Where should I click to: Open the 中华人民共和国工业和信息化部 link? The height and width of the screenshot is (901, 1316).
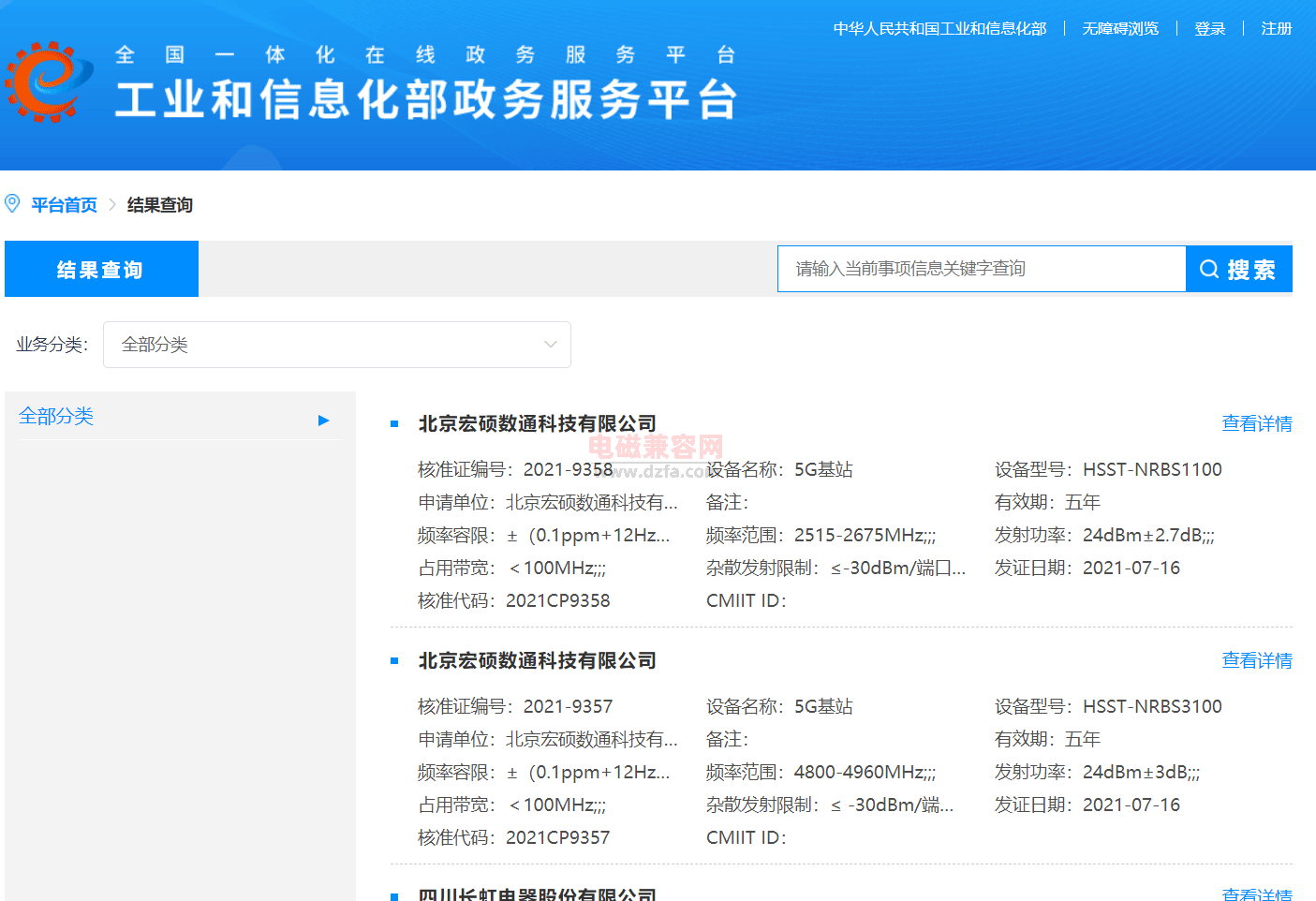(x=939, y=29)
